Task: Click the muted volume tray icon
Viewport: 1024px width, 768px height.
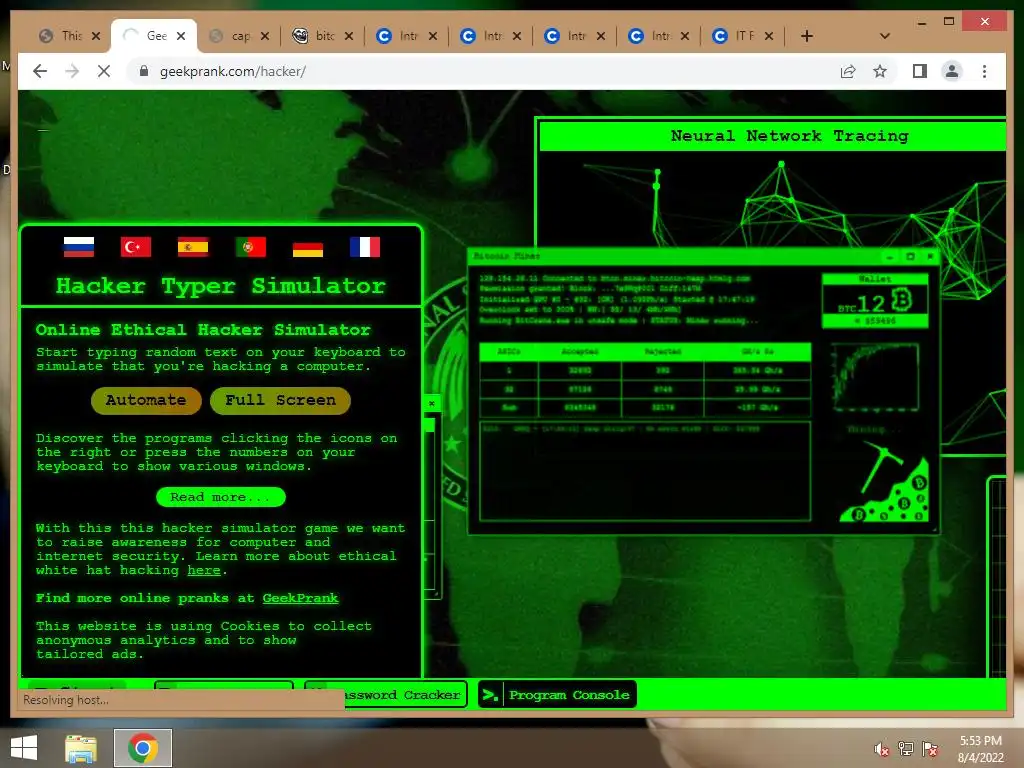Action: click(x=882, y=749)
